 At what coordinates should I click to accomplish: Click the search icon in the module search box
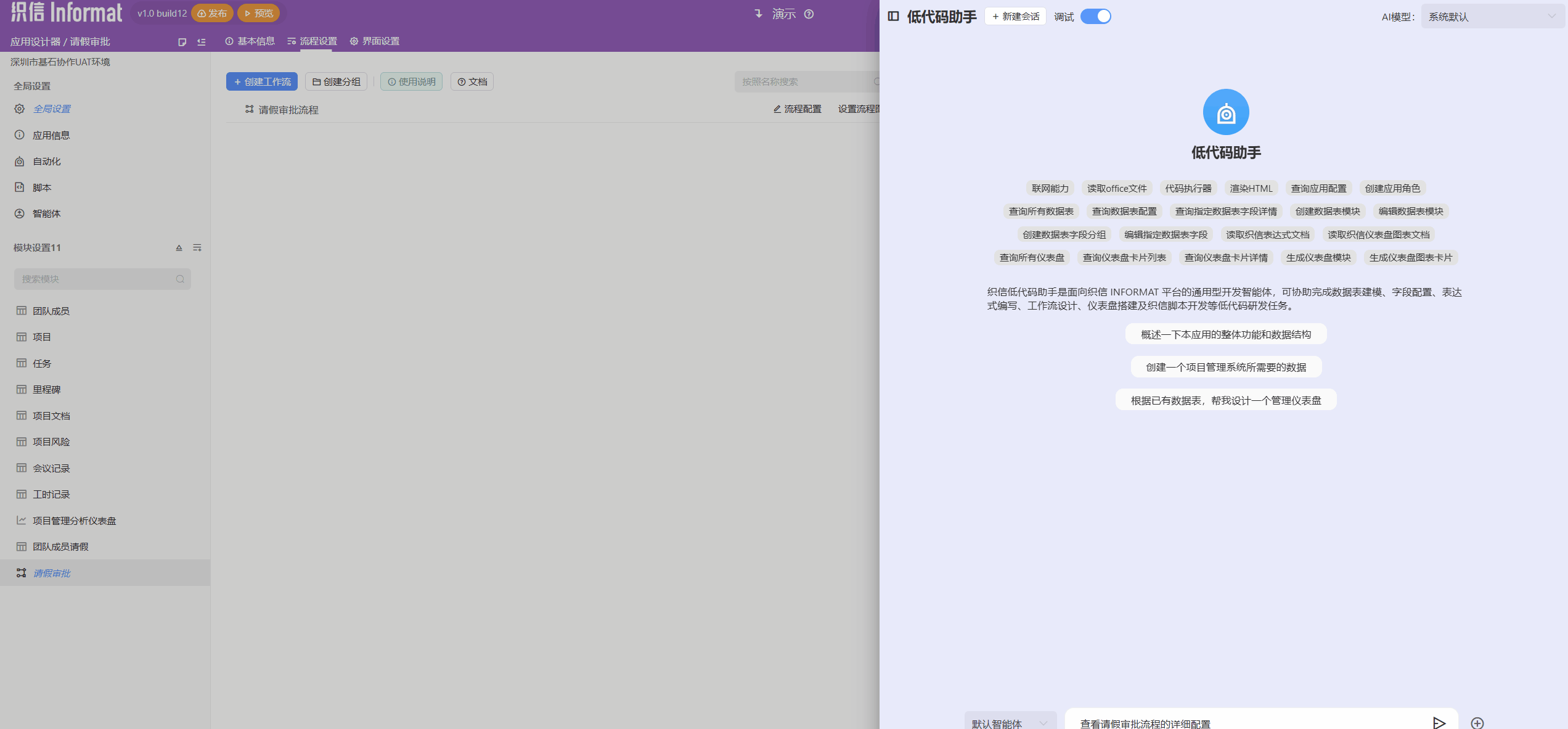click(x=180, y=279)
